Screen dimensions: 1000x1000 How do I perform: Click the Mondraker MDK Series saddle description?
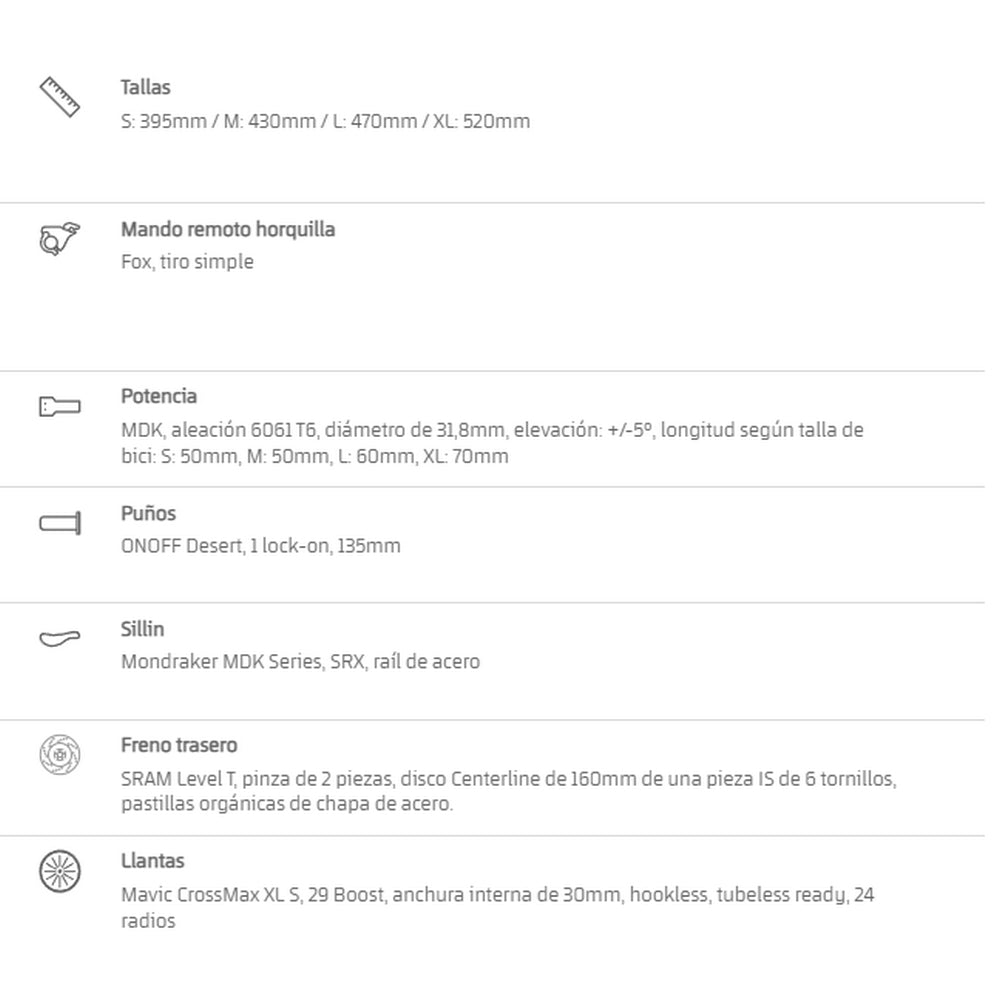coord(300,662)
